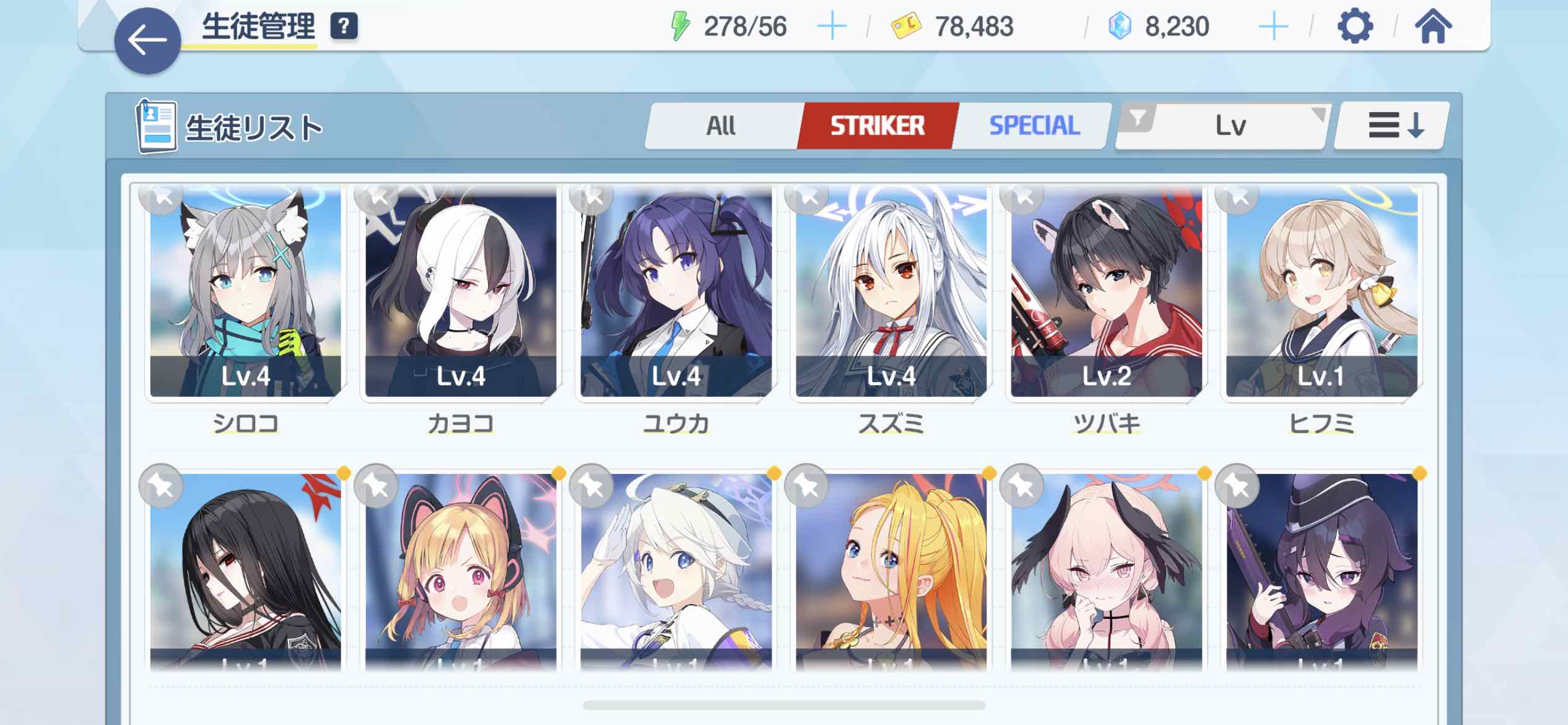The height and width of the screenshot is (725, 1568).
Task: Go back with the arrow button
Action: [x=147, y=41]
